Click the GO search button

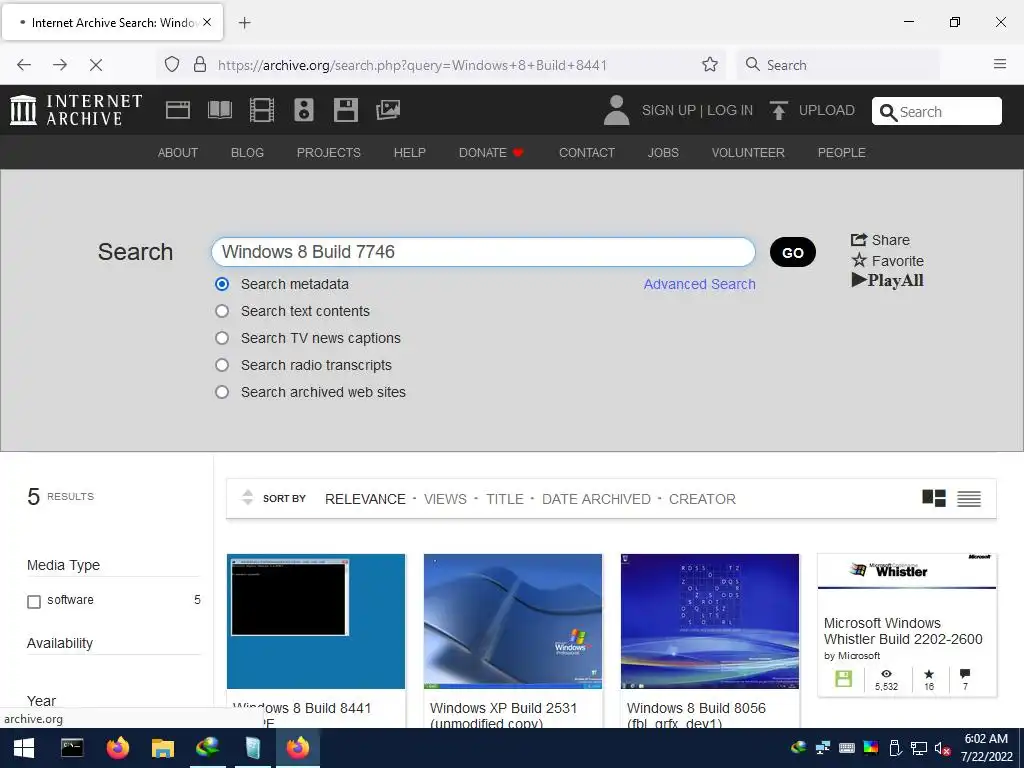click(x=792, y=253)
